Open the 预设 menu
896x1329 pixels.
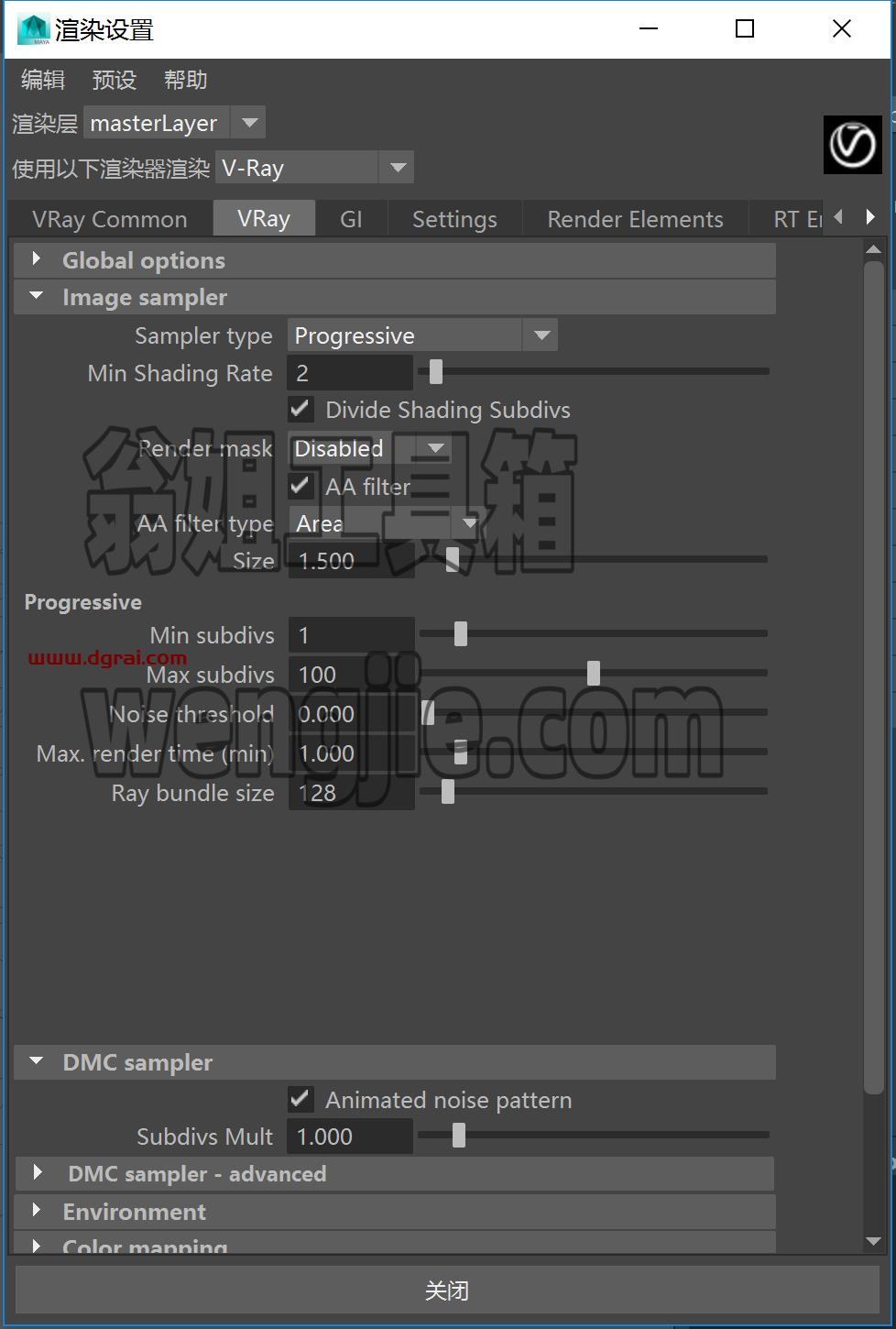115,80
